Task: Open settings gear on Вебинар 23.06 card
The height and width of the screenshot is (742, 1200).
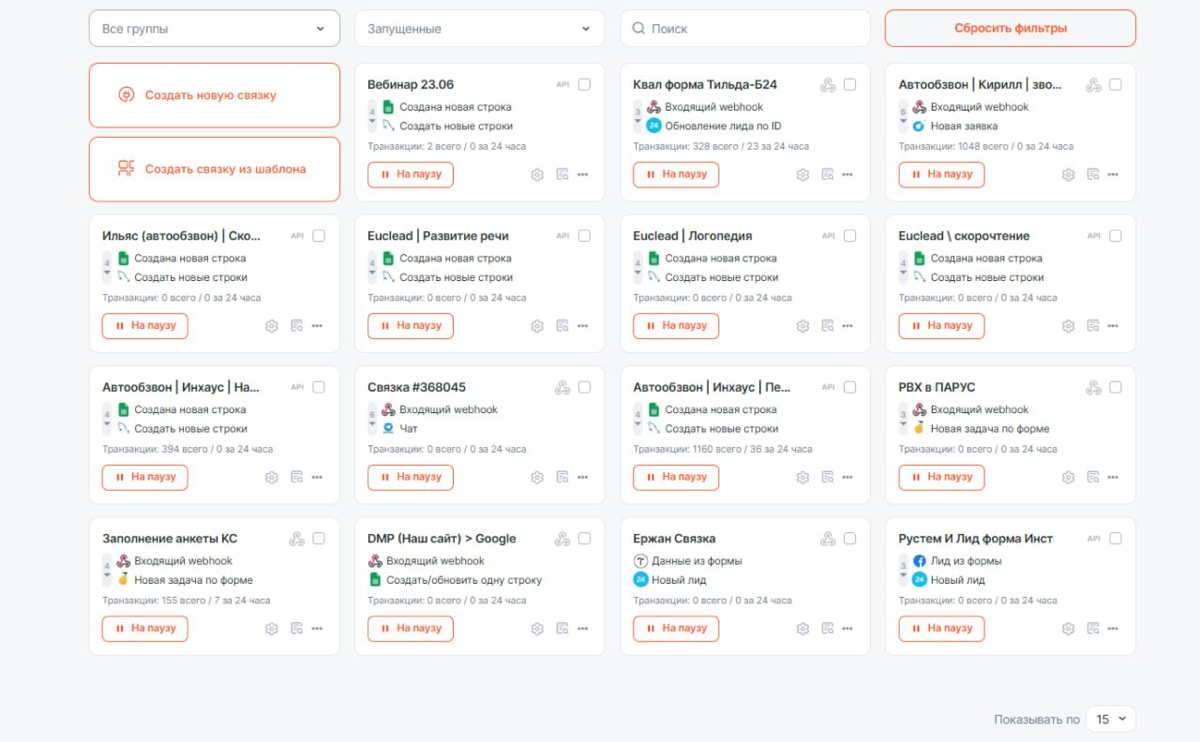Action: pos(537,174)
